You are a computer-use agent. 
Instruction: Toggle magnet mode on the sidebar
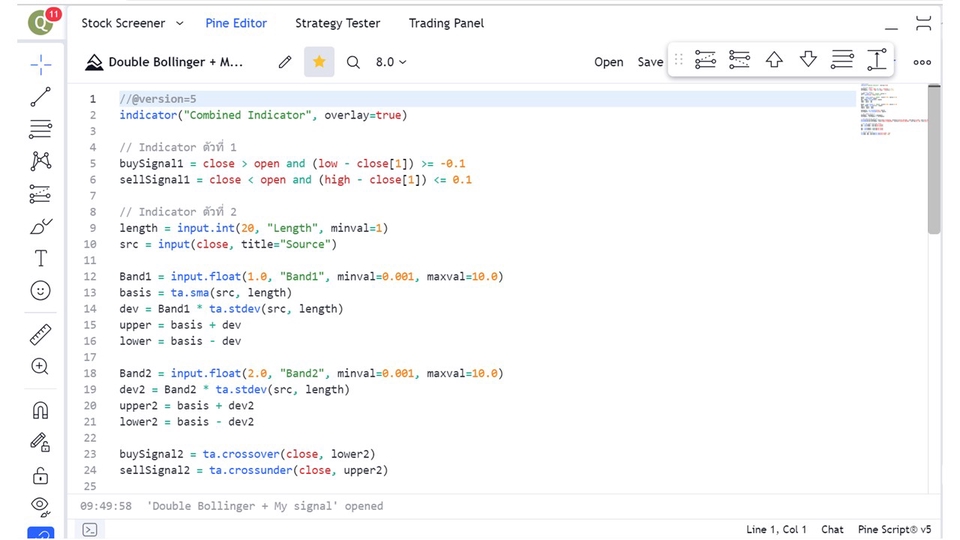pos(40,410)
